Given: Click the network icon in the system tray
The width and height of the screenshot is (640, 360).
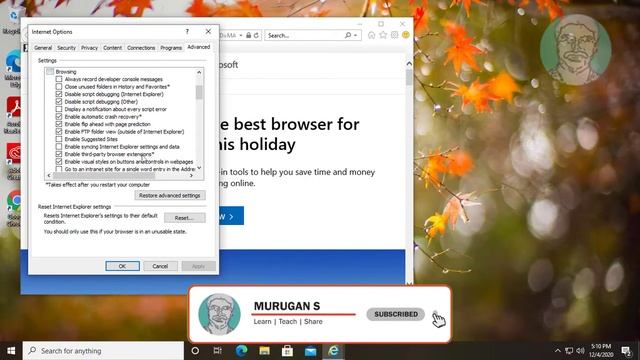Looking at the screenshot, I should tap(569, 351).
